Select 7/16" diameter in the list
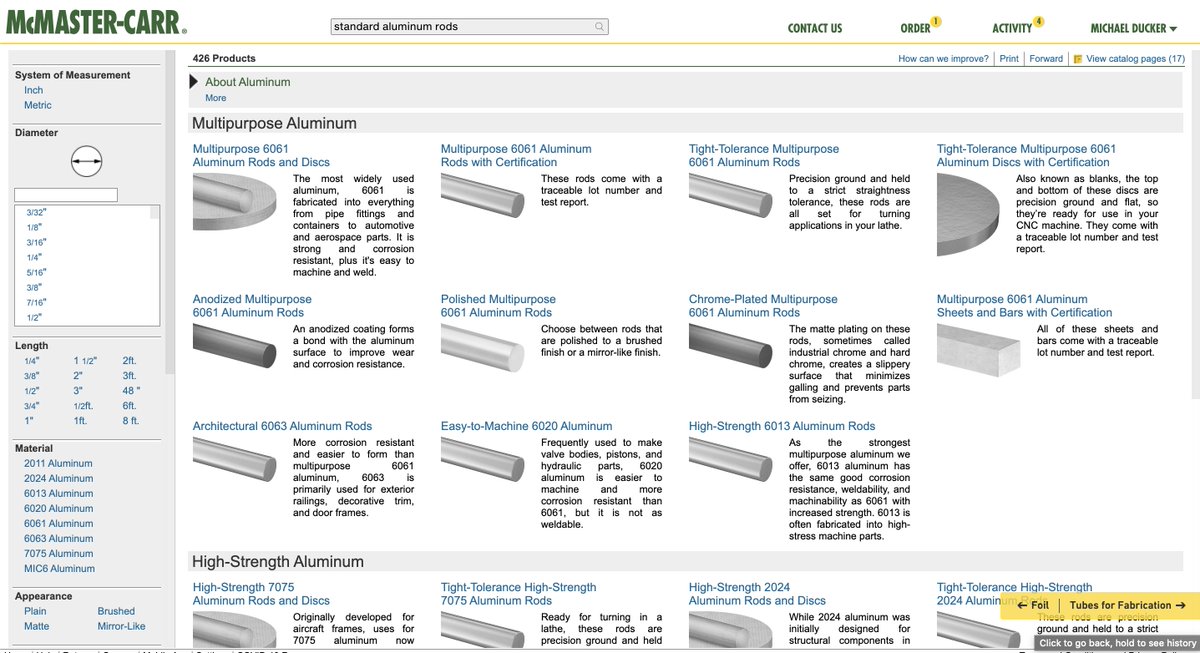This screenshot has height=653, width=1200. 36,302
